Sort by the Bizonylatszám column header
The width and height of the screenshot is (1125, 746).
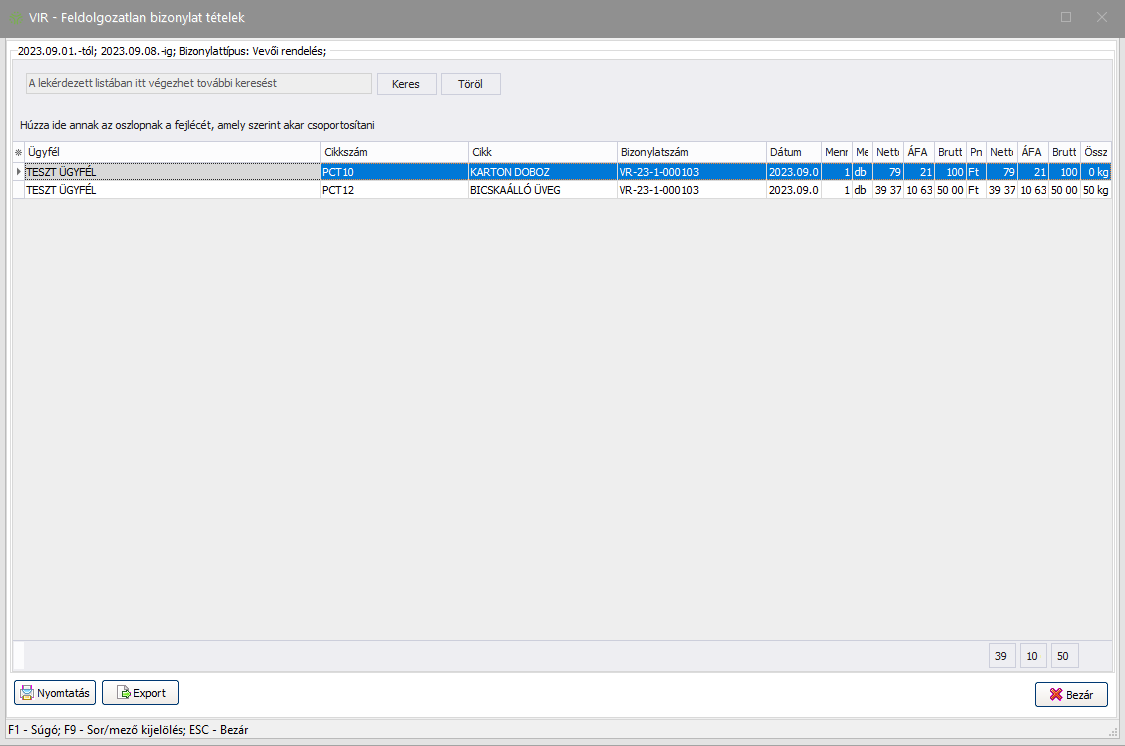point(691,152)
